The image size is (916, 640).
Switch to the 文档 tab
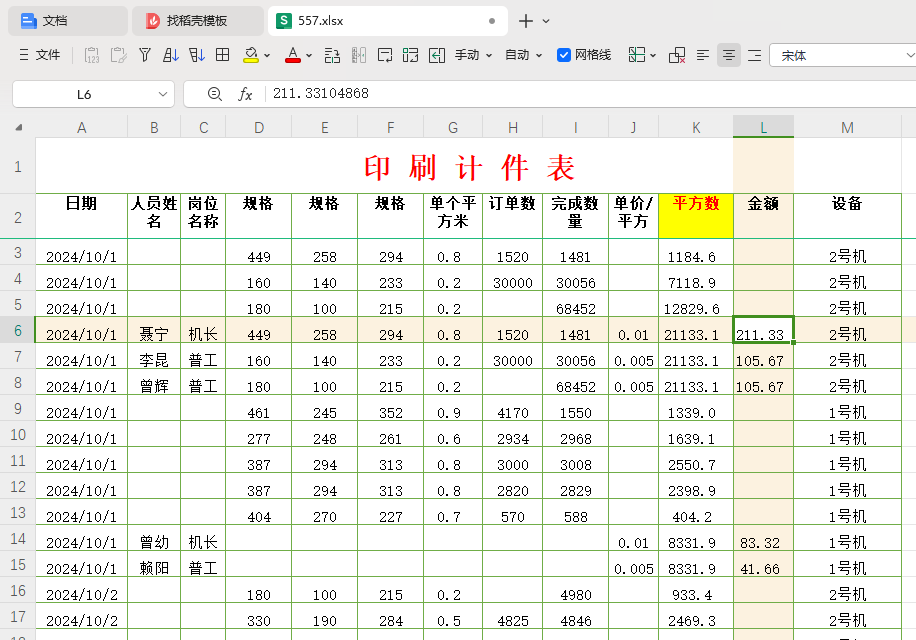point(68,21)
